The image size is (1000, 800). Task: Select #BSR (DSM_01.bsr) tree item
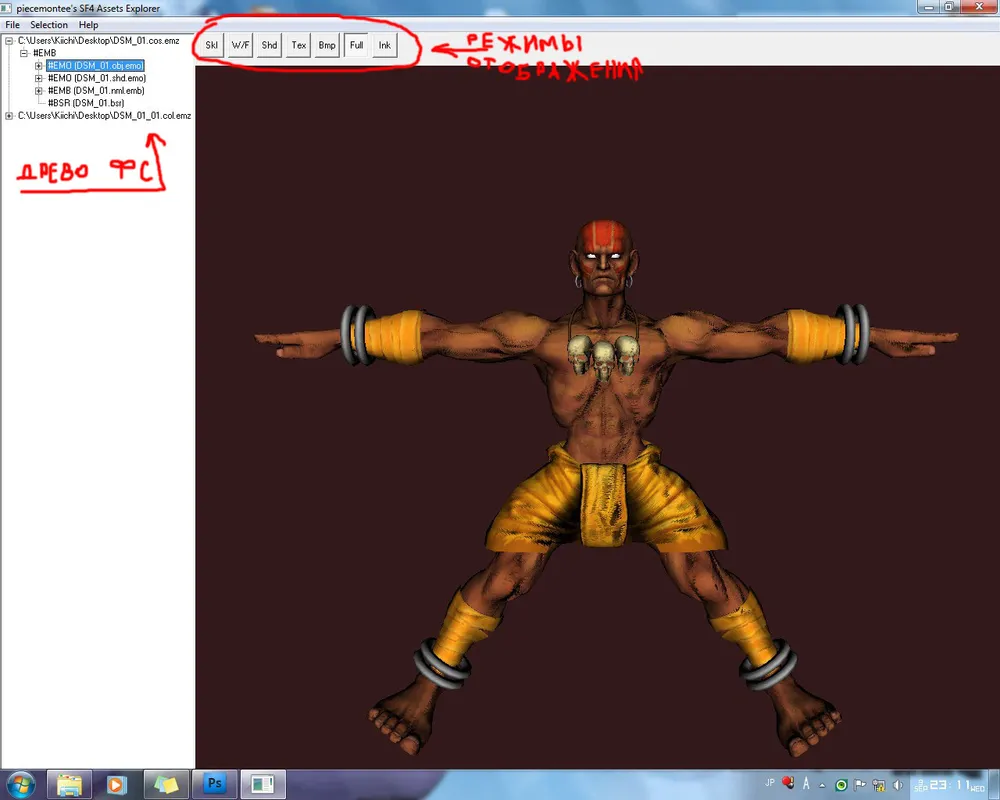click(86, 103)
